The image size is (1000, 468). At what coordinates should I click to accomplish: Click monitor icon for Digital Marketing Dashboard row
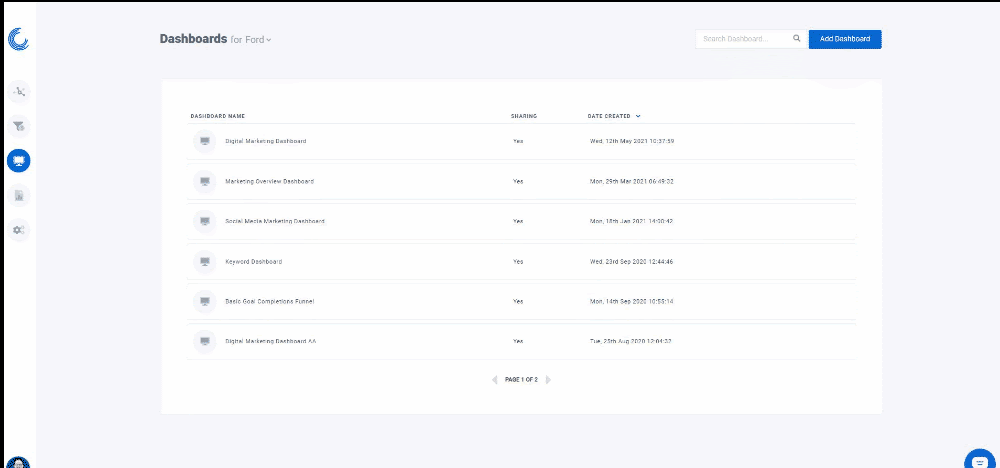pos(205,141)
